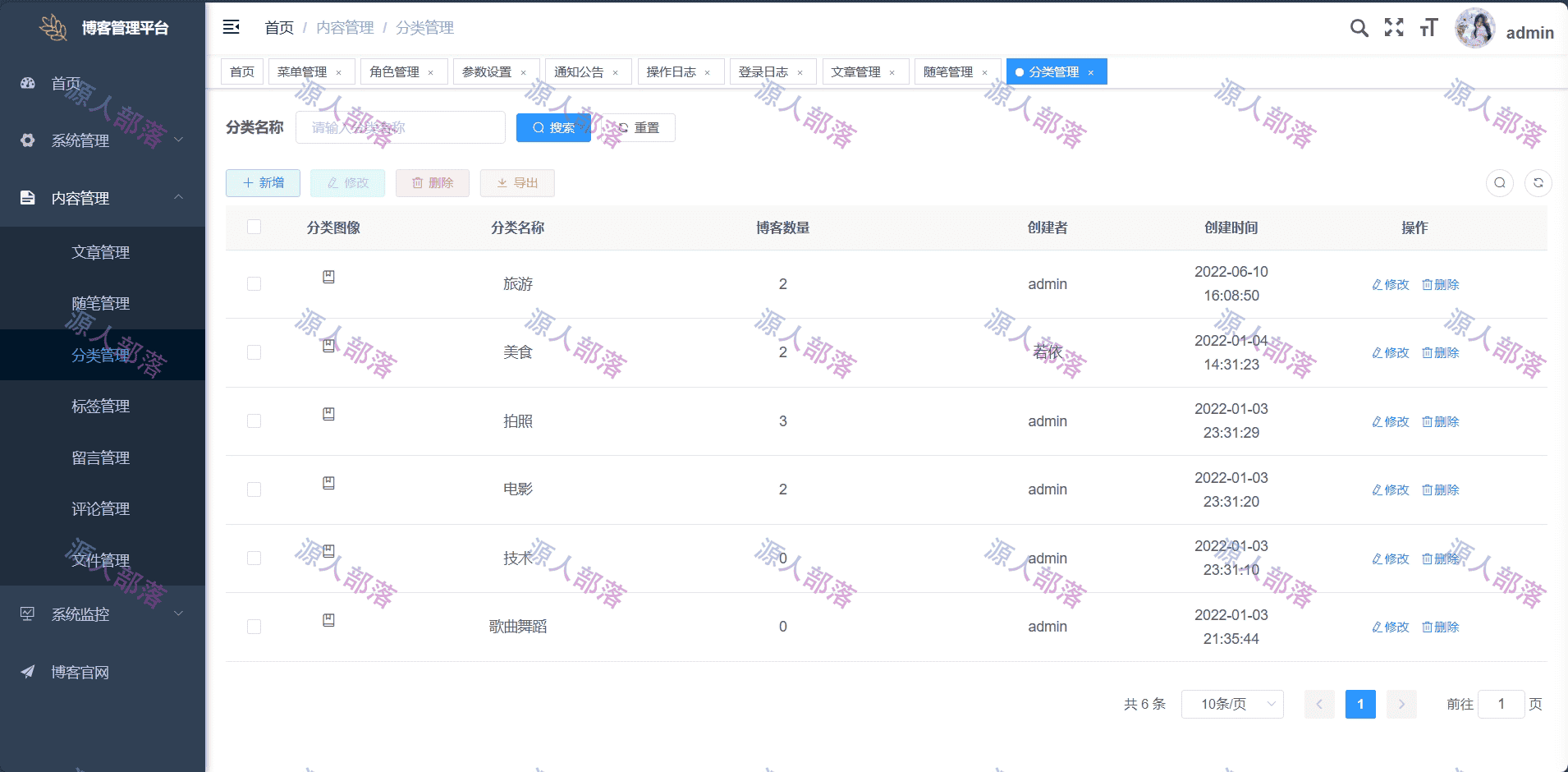Switch to the 随笔管理 tab
The width and height of the screenshot is (1568, 772).
point(958,71)
